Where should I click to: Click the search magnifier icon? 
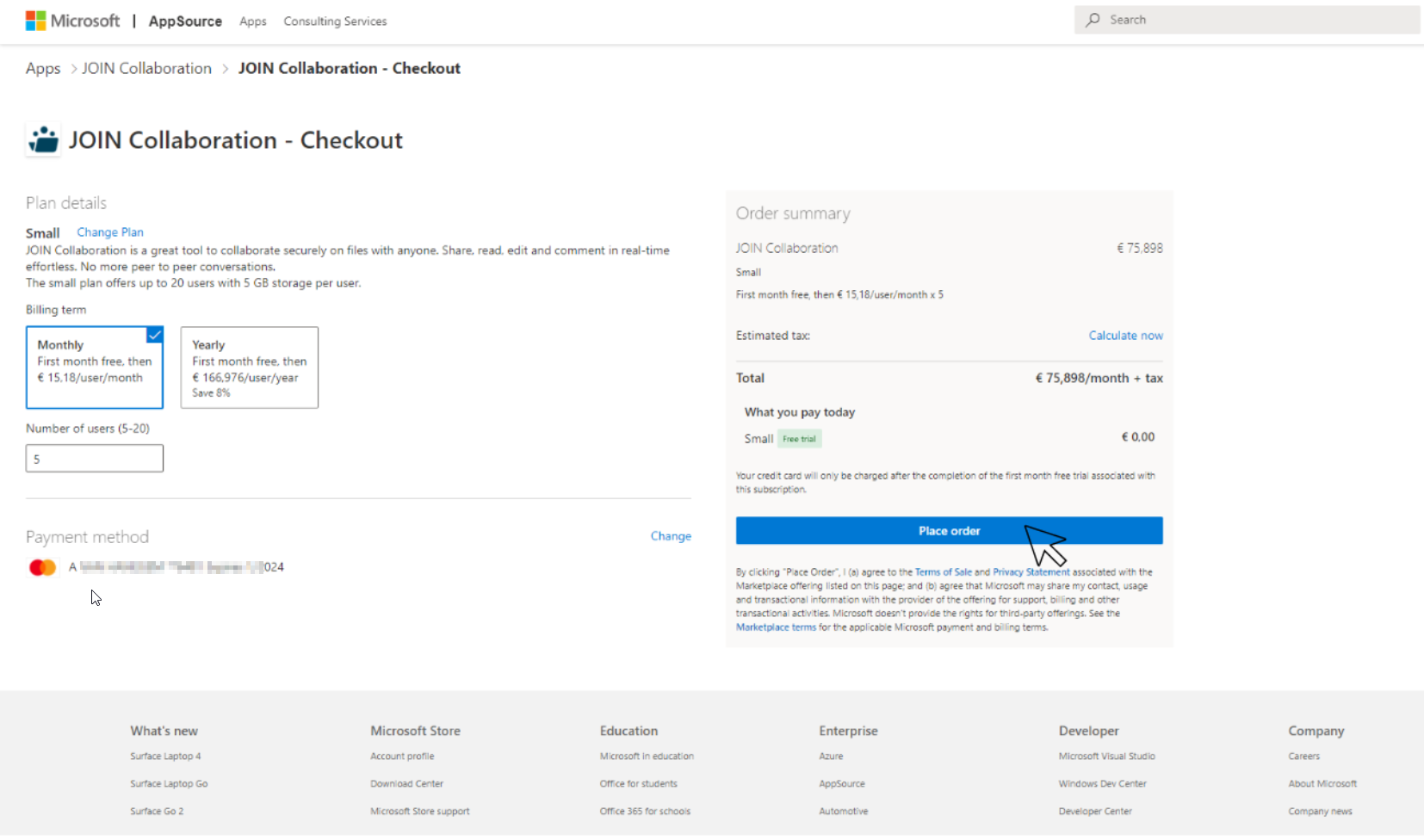pos(1093,19)
